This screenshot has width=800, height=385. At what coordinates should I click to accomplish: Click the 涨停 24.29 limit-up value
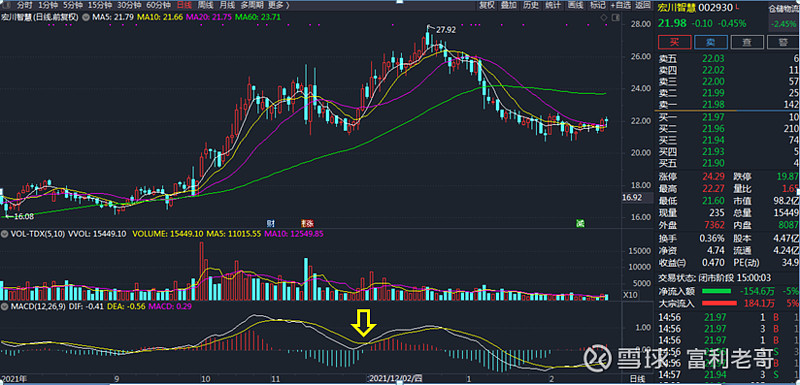(x=712, y=176)
